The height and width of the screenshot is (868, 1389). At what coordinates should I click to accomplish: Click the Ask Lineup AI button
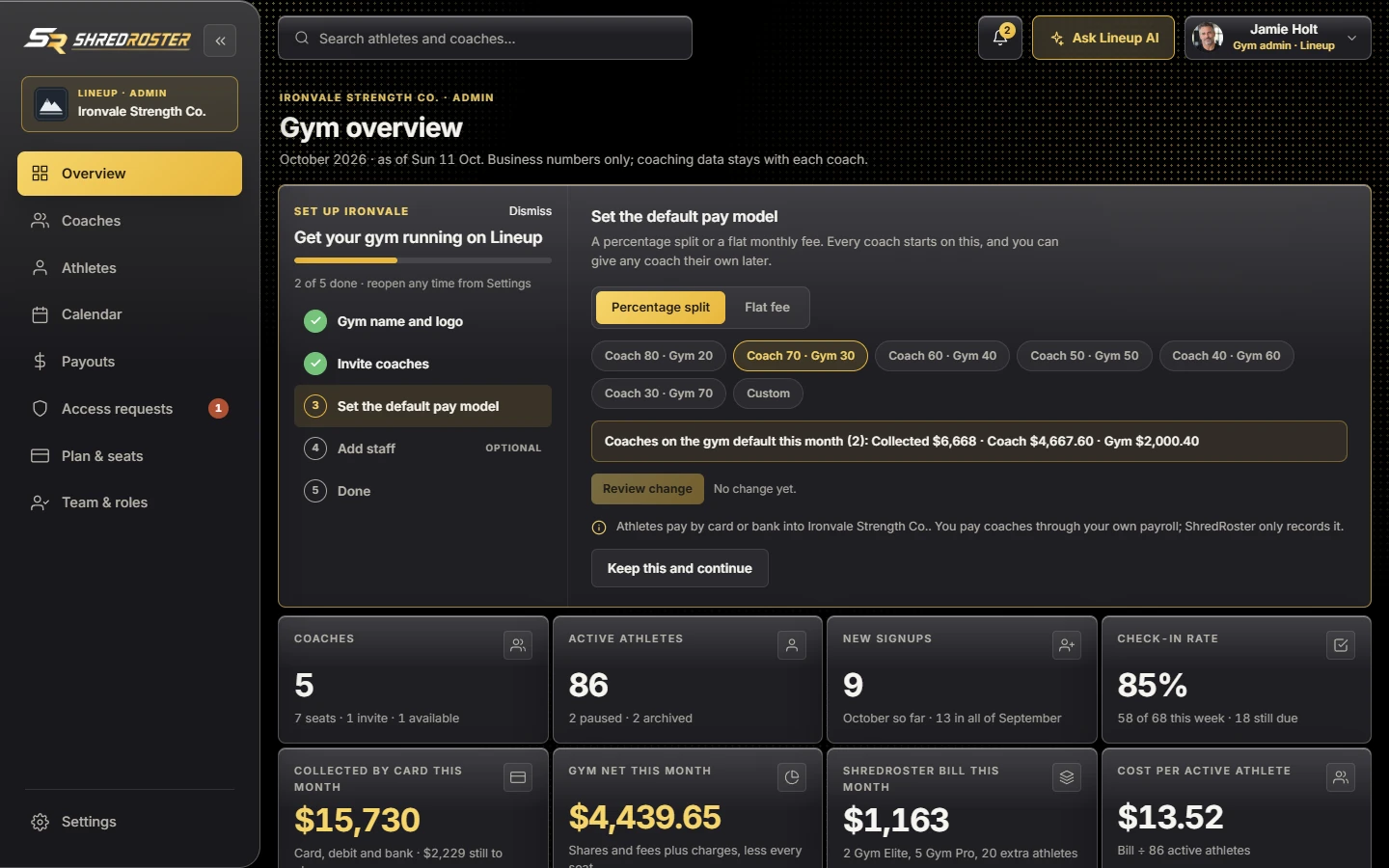(1103, 38)
